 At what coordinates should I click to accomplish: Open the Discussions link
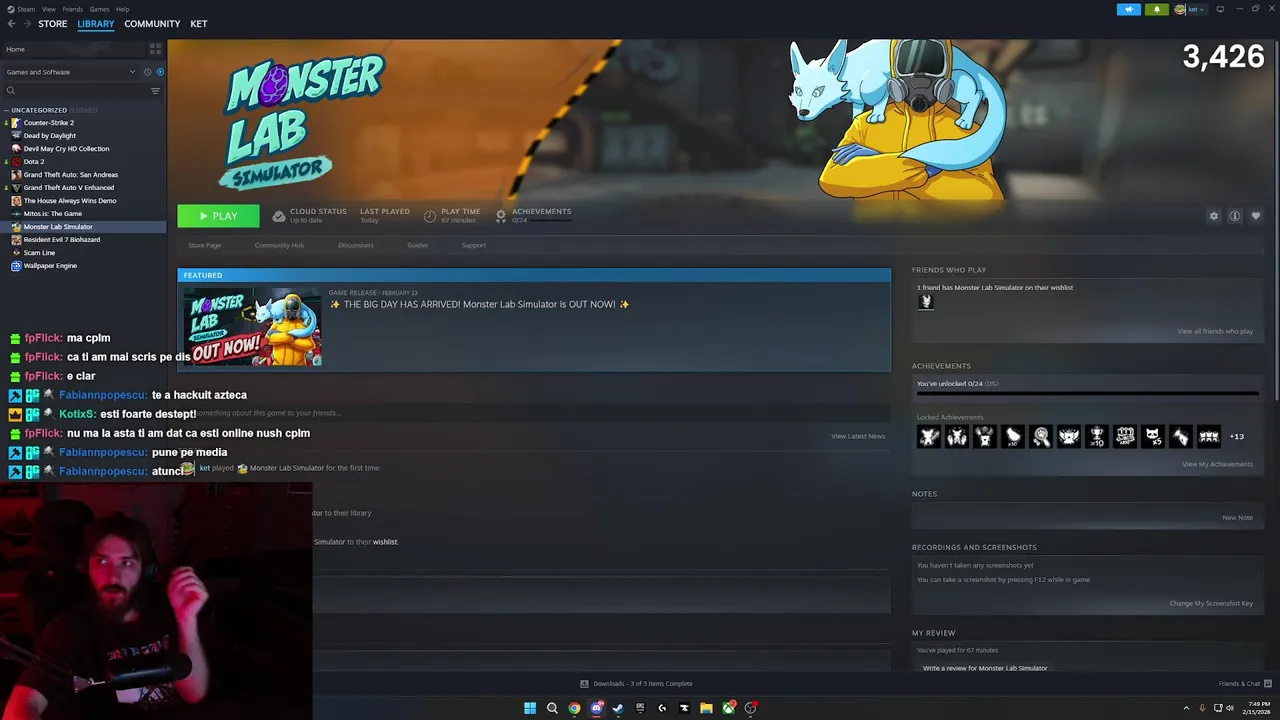click(355, 245)
